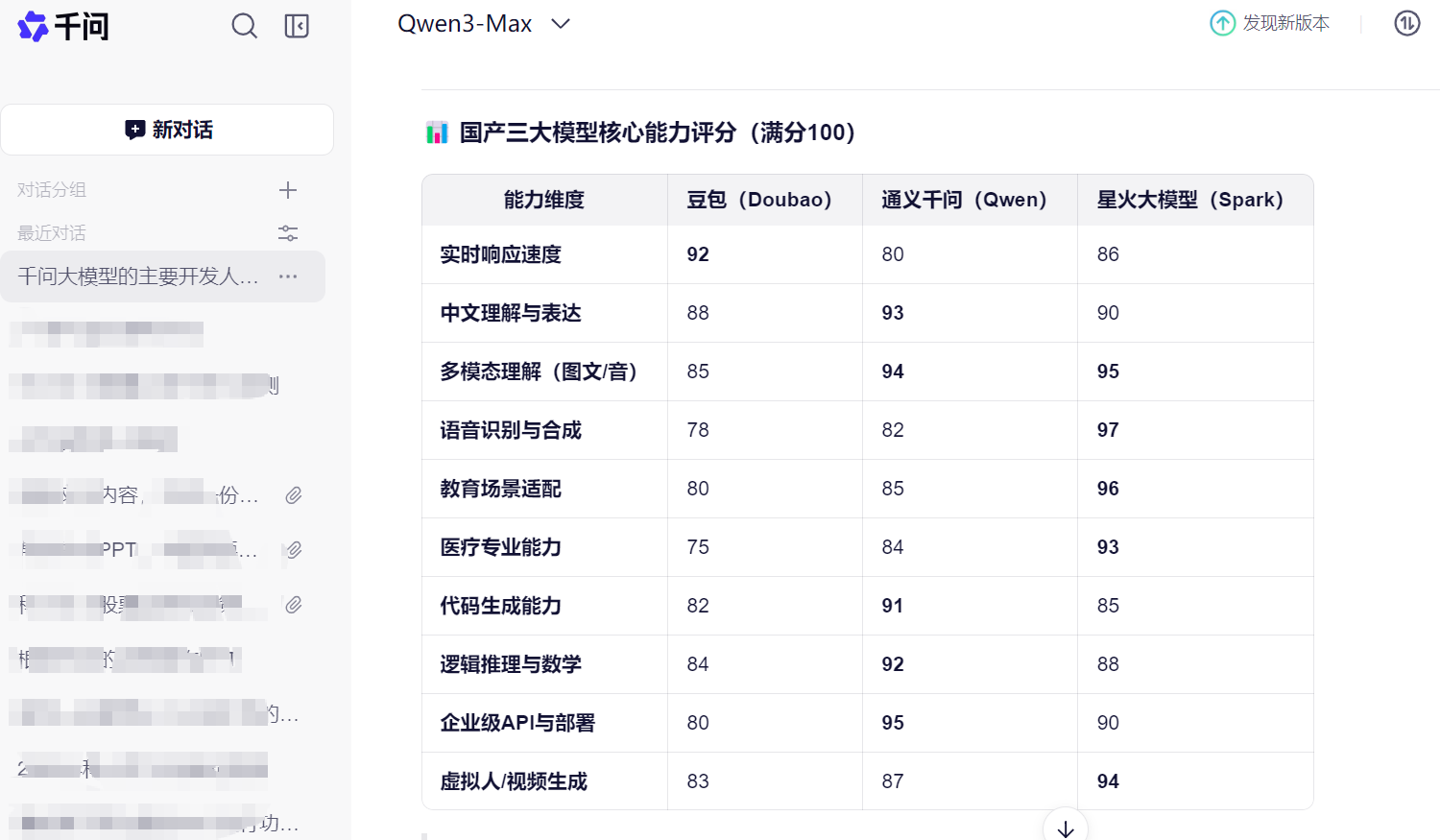Click the Qianwen logo at top left
This screenshot has height=840, width=1440.
click(x=63, y=26)
